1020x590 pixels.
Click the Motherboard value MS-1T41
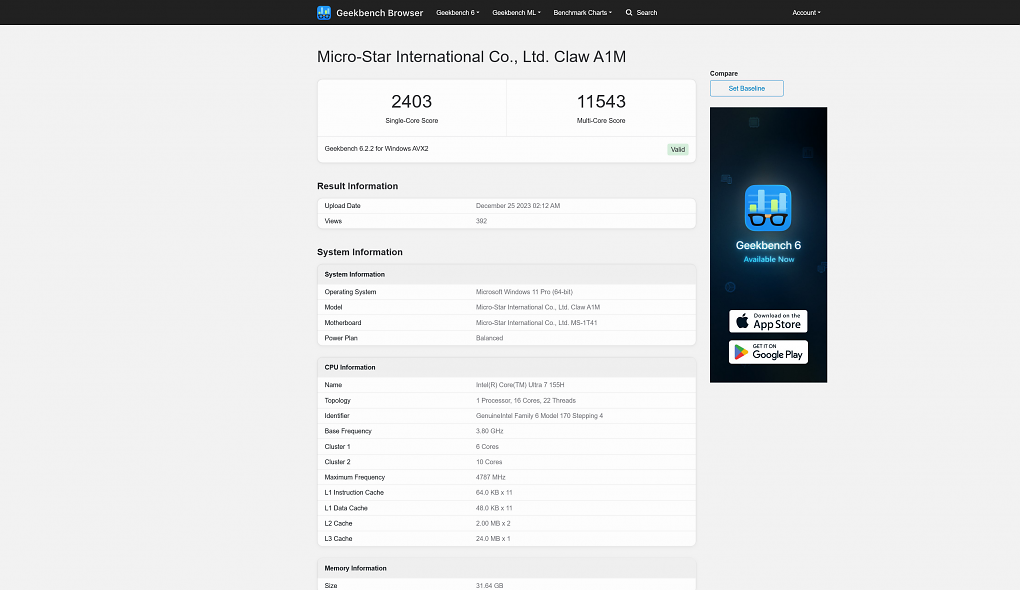(537, 323)
